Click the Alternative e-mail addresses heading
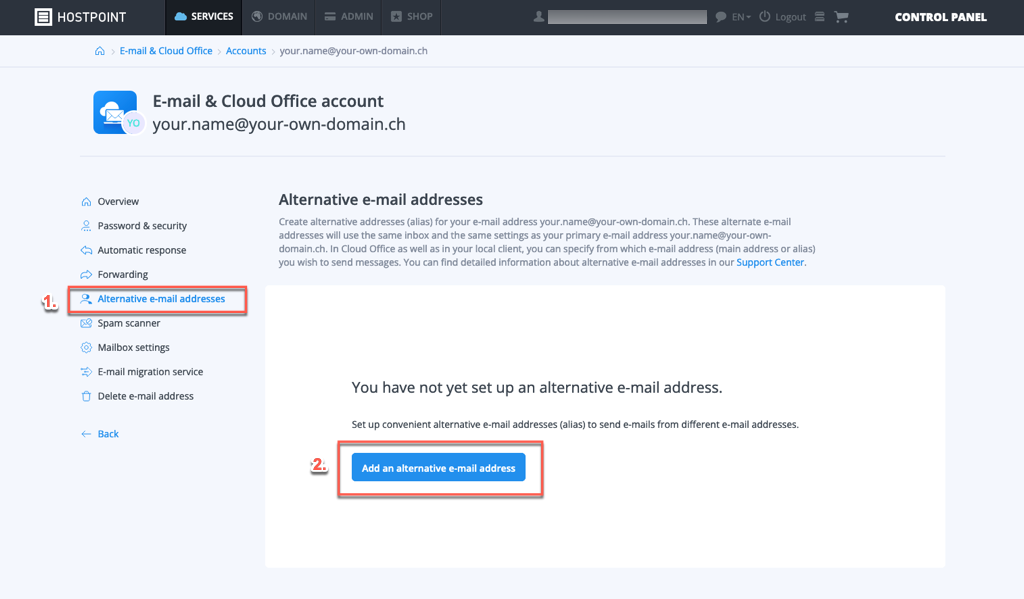The width and height of the screenshot is (1024, 599). point(381,200)
